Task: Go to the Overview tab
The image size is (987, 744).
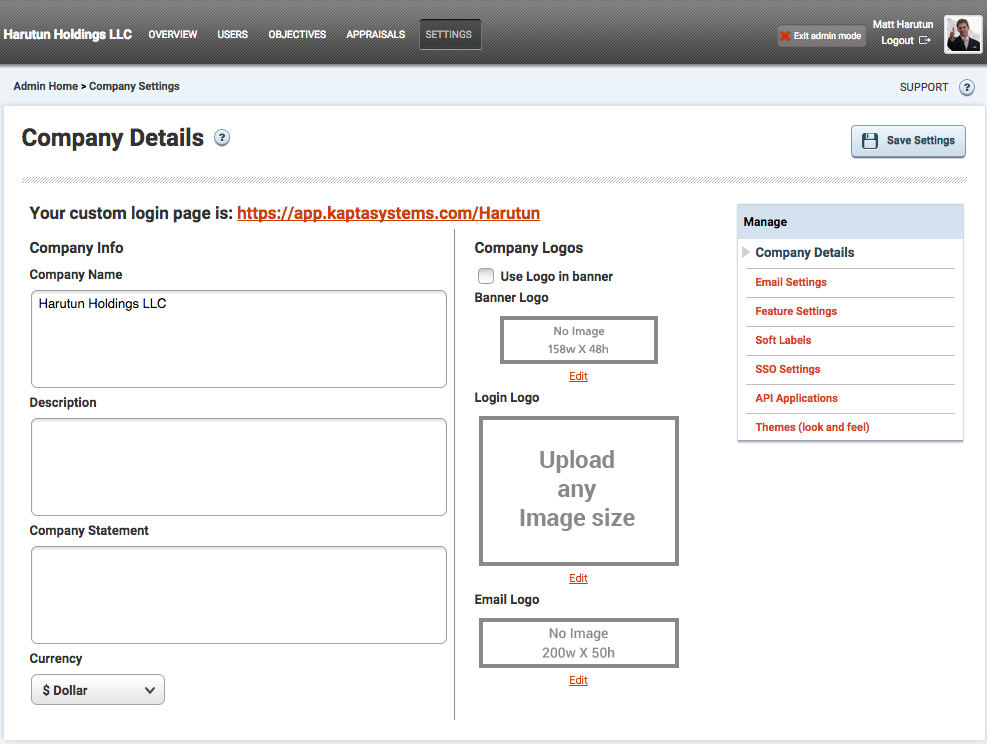Action: click(172, 35)
